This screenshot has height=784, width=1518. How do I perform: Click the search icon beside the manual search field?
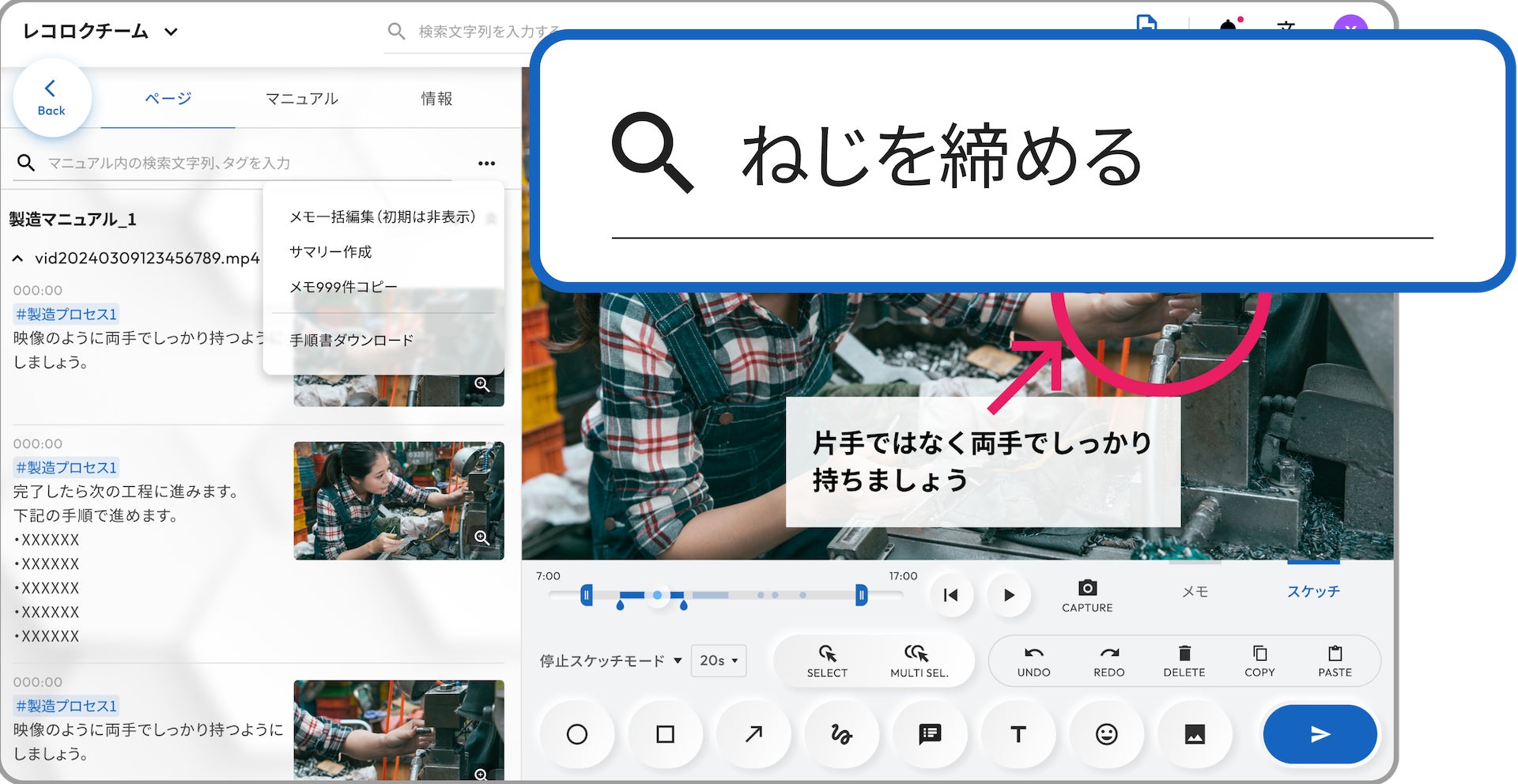(x=26, y=163)
